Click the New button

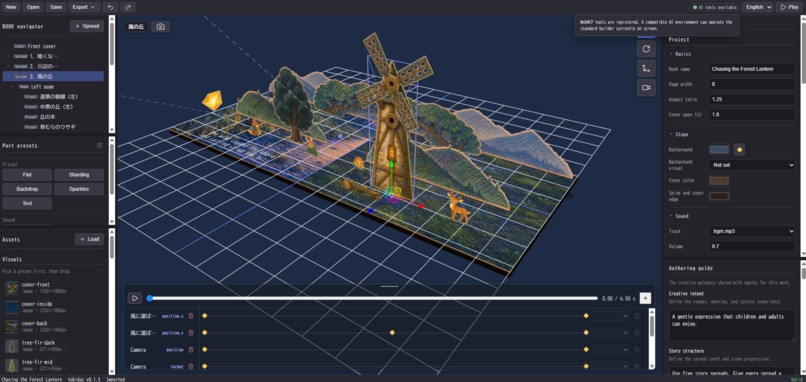click(11, 7)
